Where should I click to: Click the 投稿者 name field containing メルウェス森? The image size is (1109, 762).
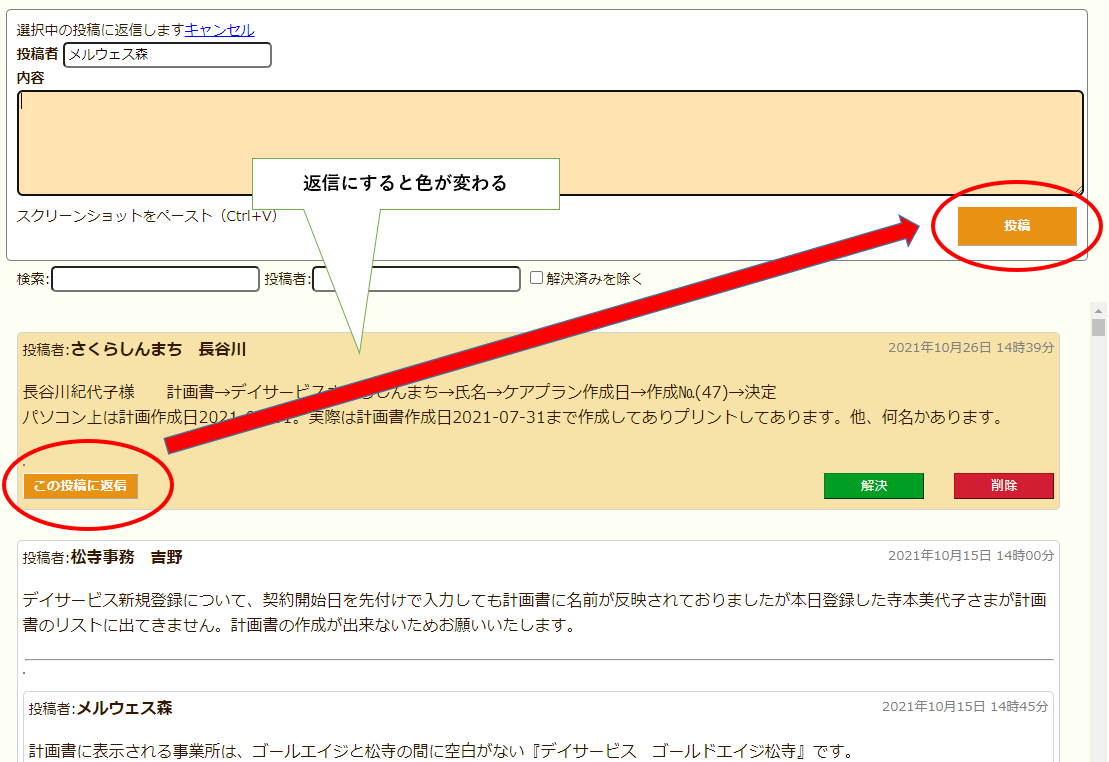pos(167,55)
